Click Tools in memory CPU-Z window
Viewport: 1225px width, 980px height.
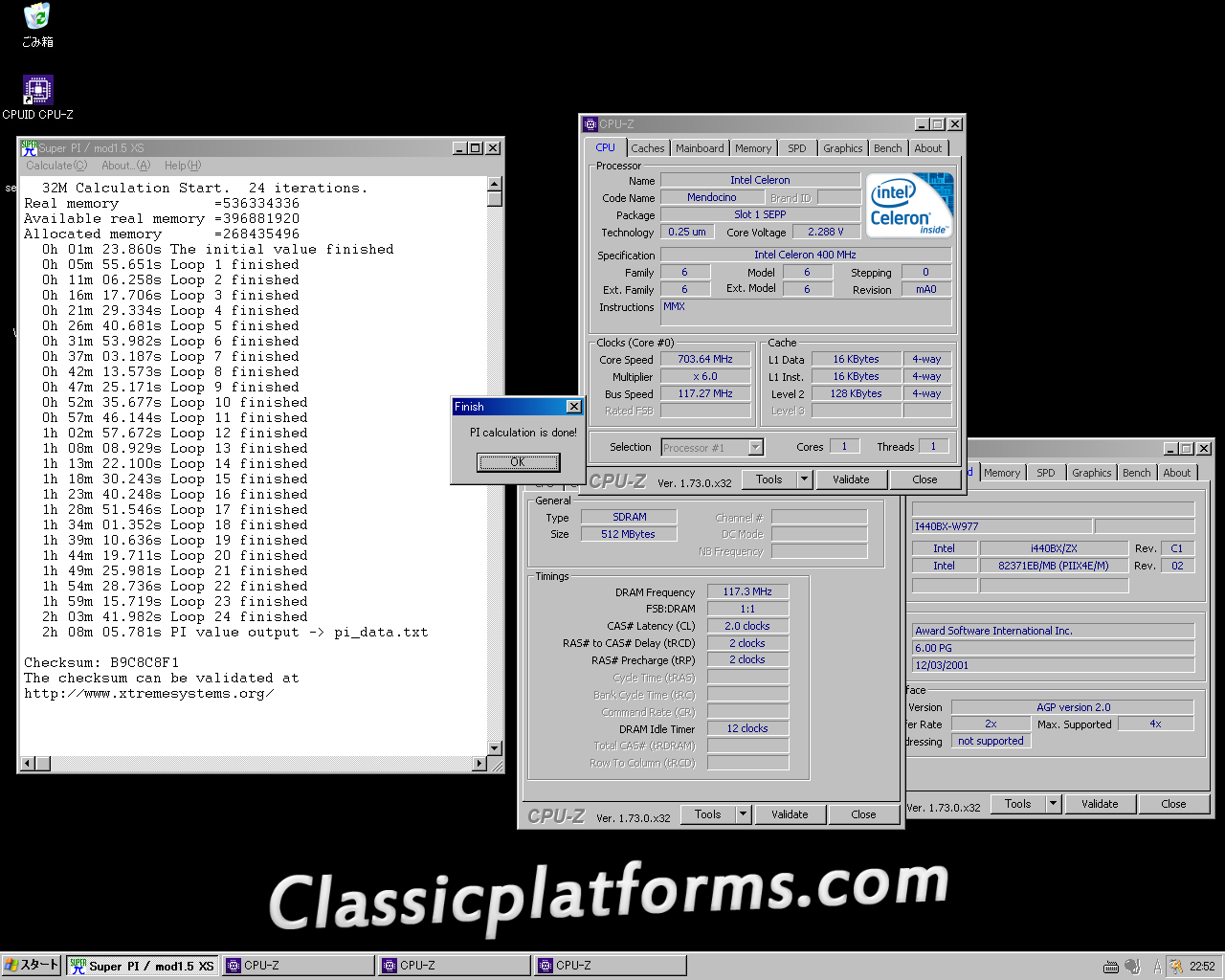coord(708,814)
